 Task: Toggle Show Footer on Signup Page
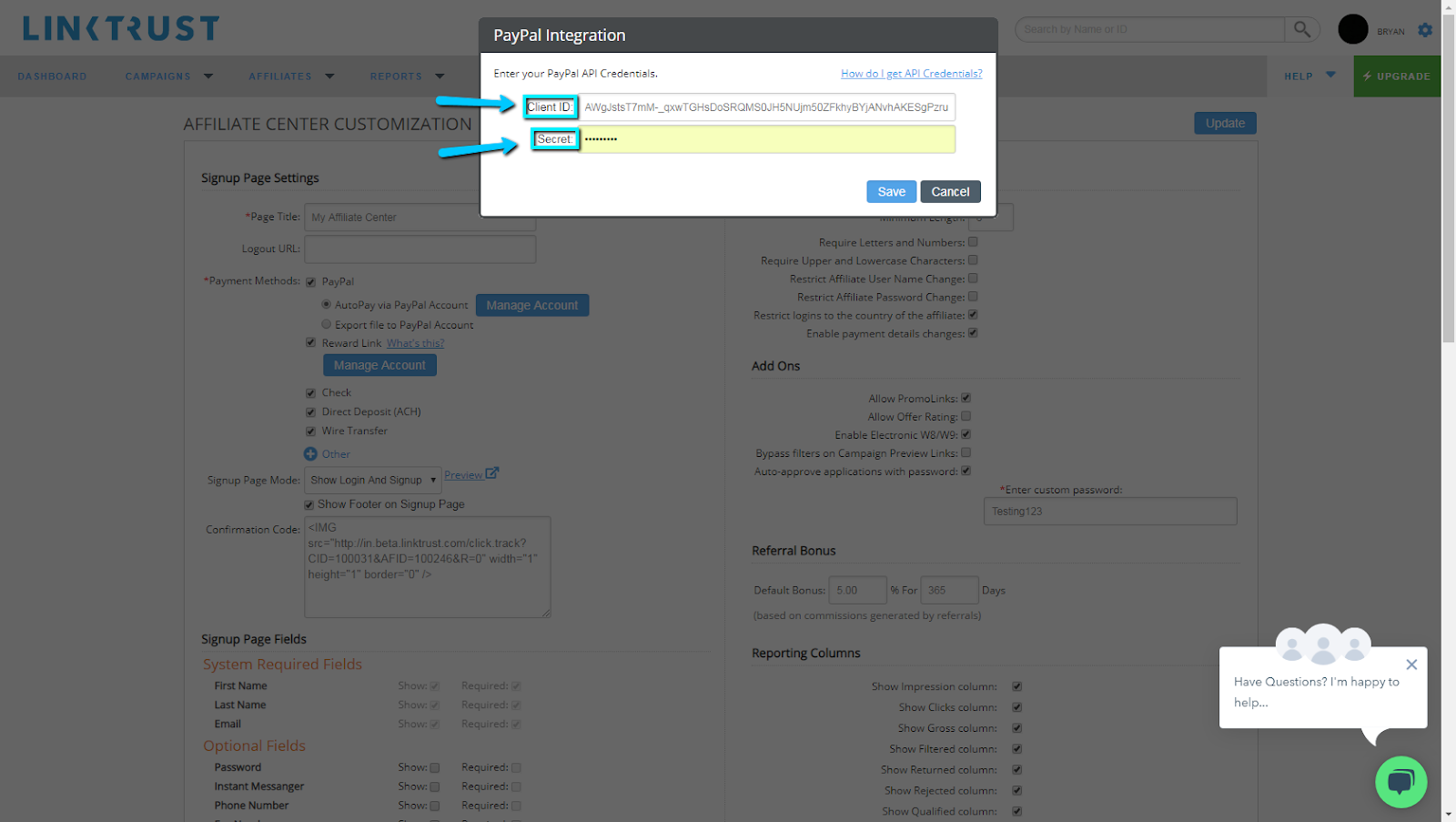[308, 504]
